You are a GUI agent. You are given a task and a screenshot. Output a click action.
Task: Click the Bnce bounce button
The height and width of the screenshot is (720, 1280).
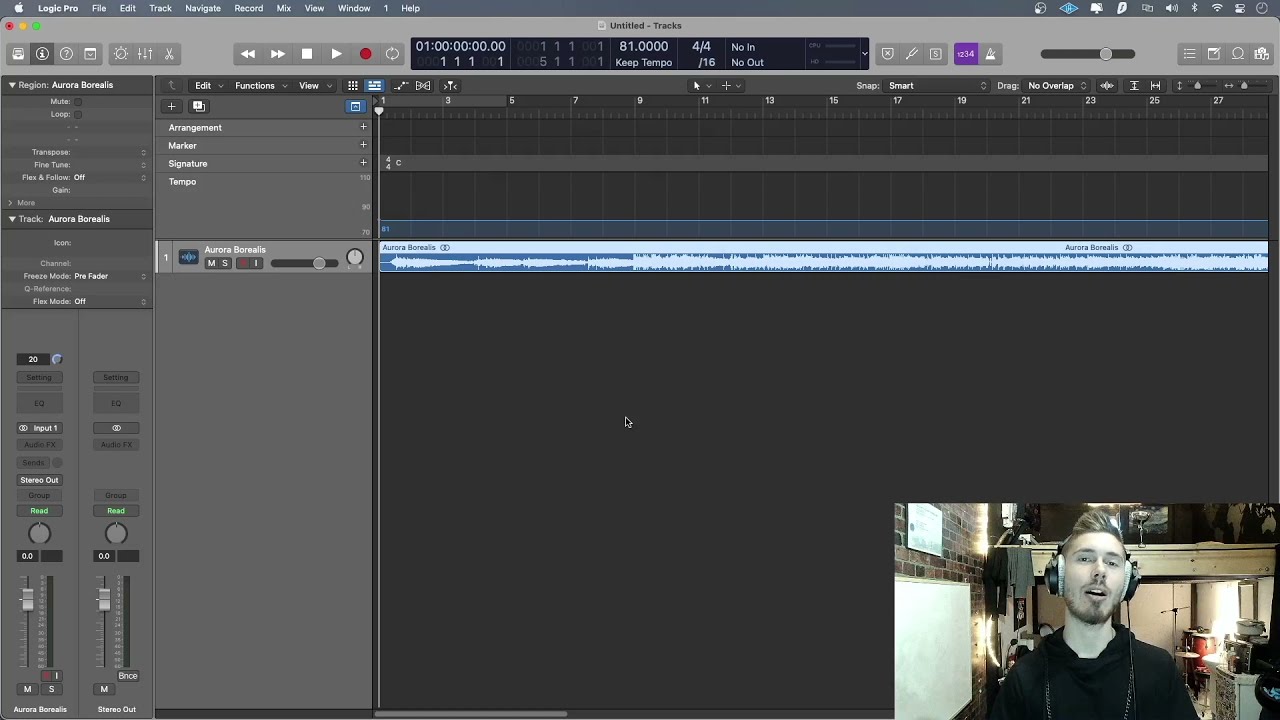pos(128,676)
